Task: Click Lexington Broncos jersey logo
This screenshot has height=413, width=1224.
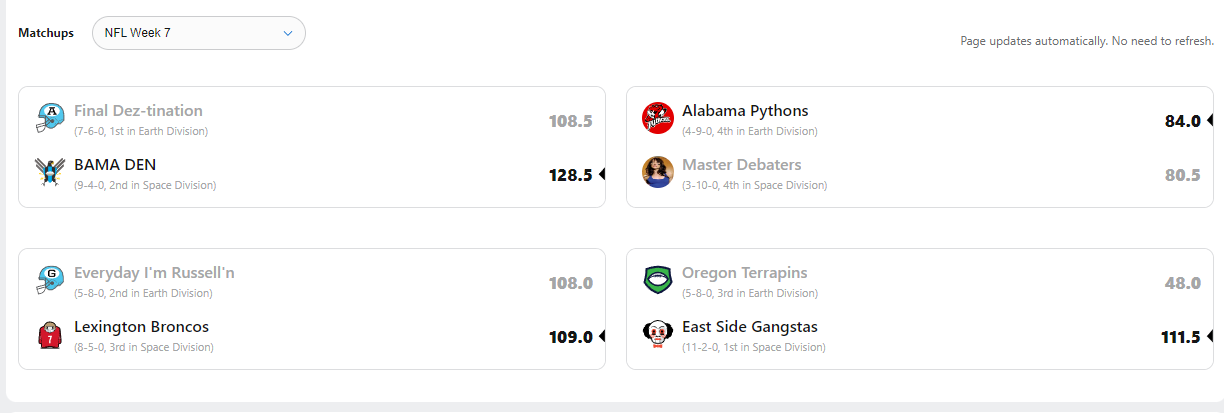Action: (49, 334)
